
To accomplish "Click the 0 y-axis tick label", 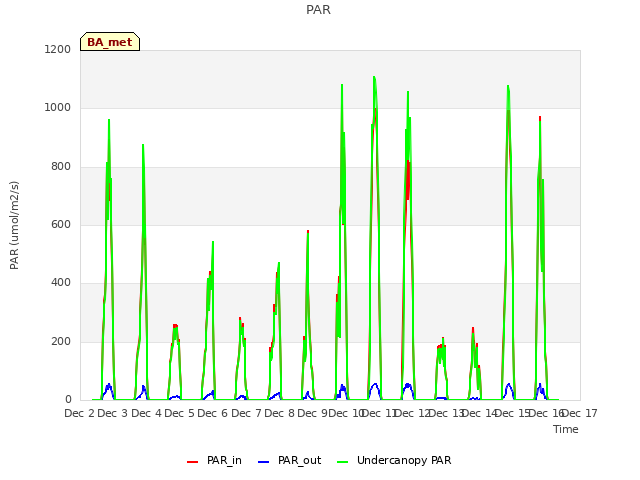I will 68,400.
